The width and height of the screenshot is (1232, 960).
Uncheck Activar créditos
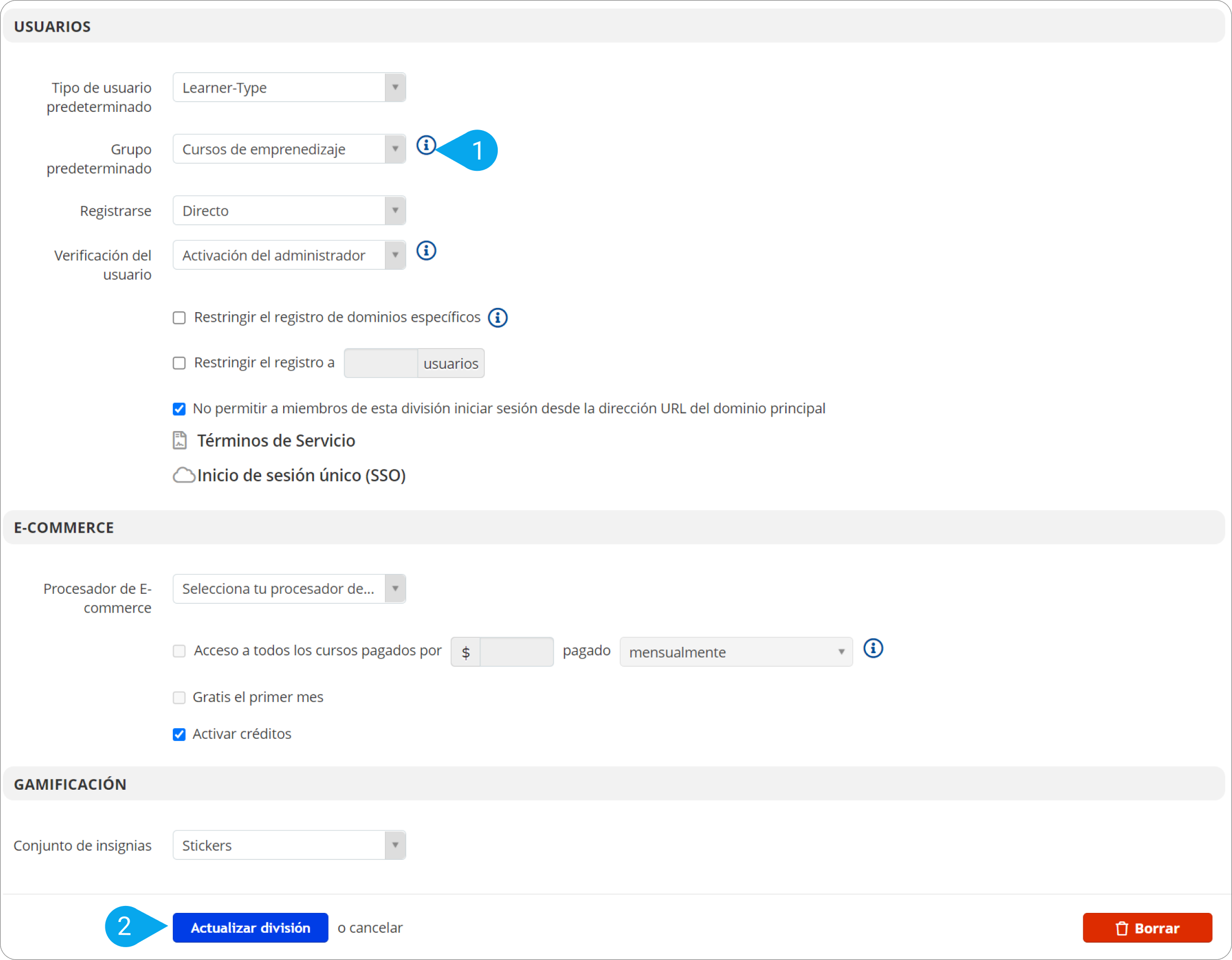[x=179, y=734]
